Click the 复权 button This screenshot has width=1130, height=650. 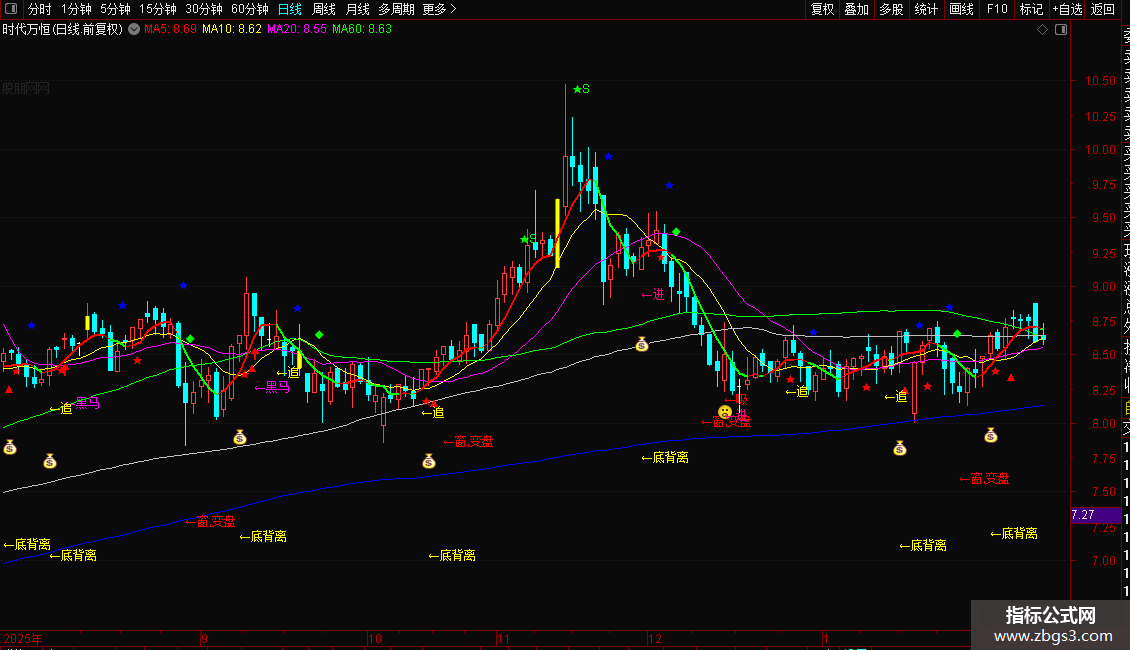pyautogui.click(x=822, y=9)
